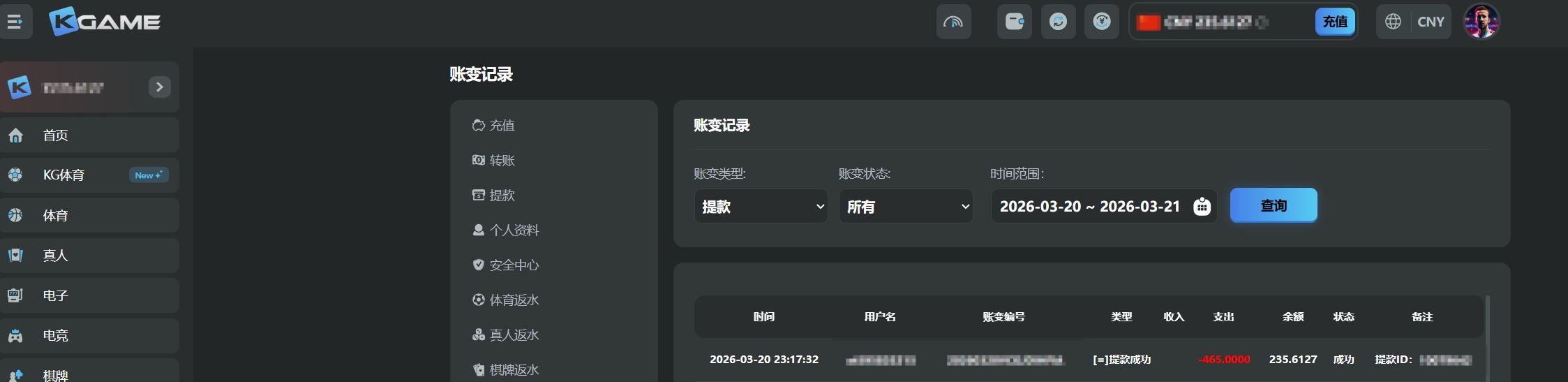Screen dimensions: 1568x382
Task: Click the yen currency icon
Action: click(x=1101, y=22)
